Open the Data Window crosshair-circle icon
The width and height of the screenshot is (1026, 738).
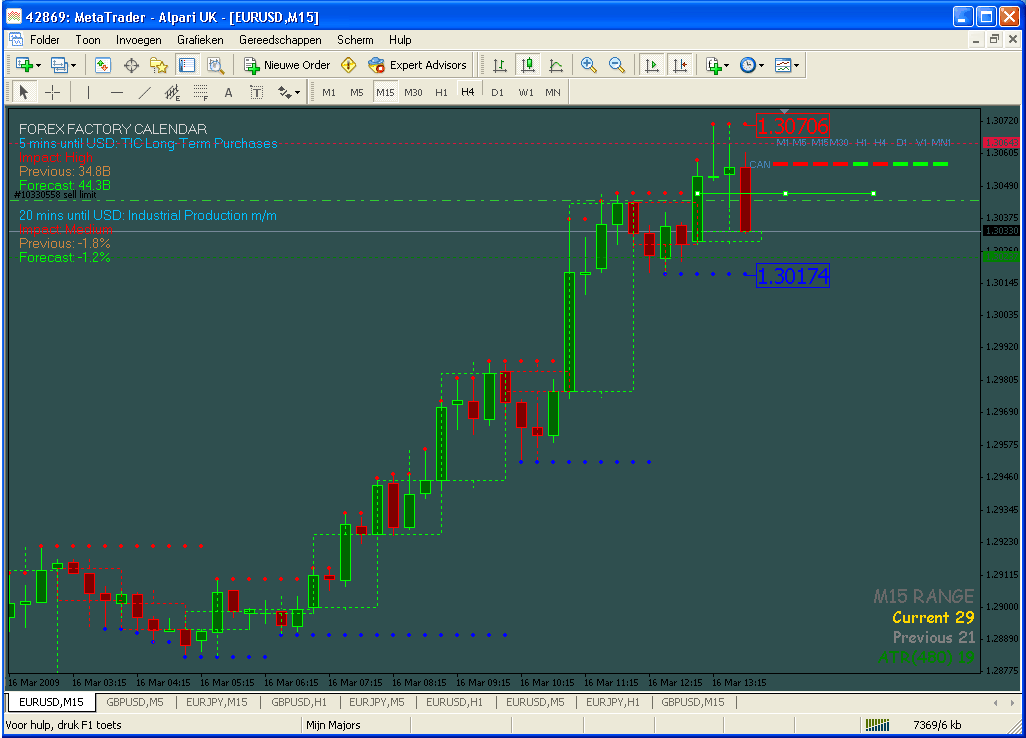click(132, 65)
